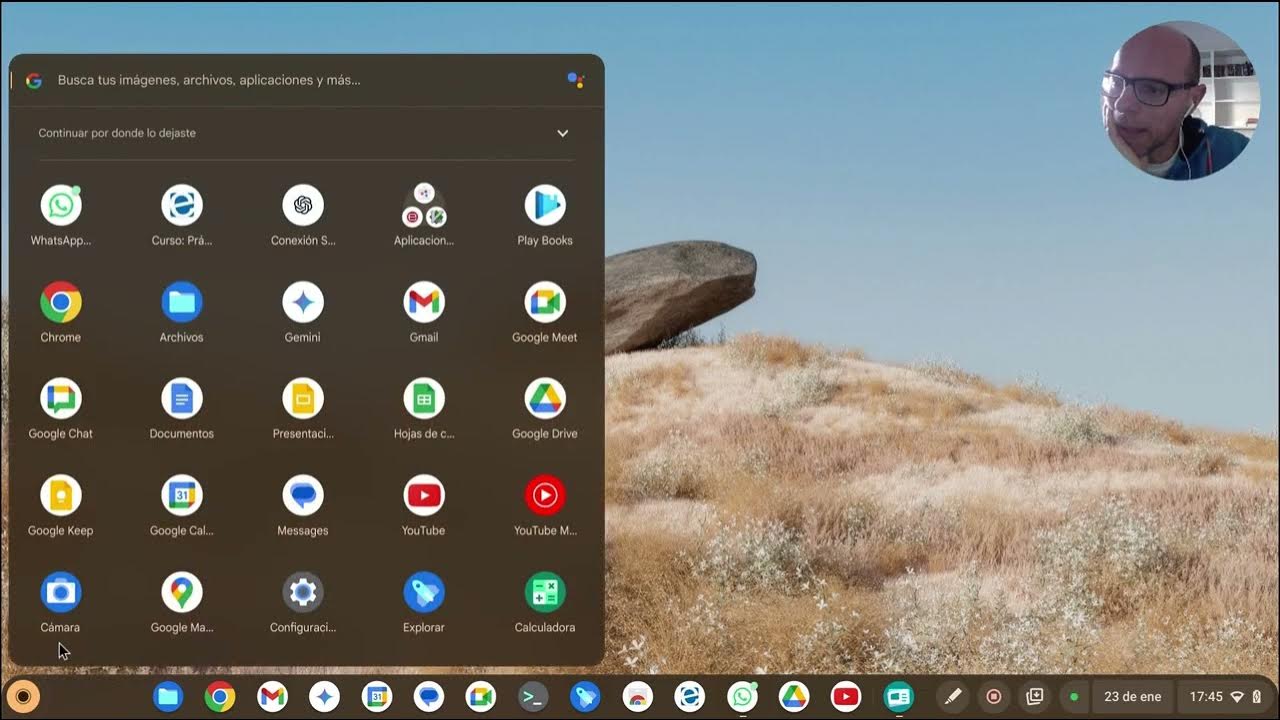The height and width of the screenshot is (720, 1280).
Task: Open the 'Curso: Prá...' app in launcher
Action: [x=182, y=205]
